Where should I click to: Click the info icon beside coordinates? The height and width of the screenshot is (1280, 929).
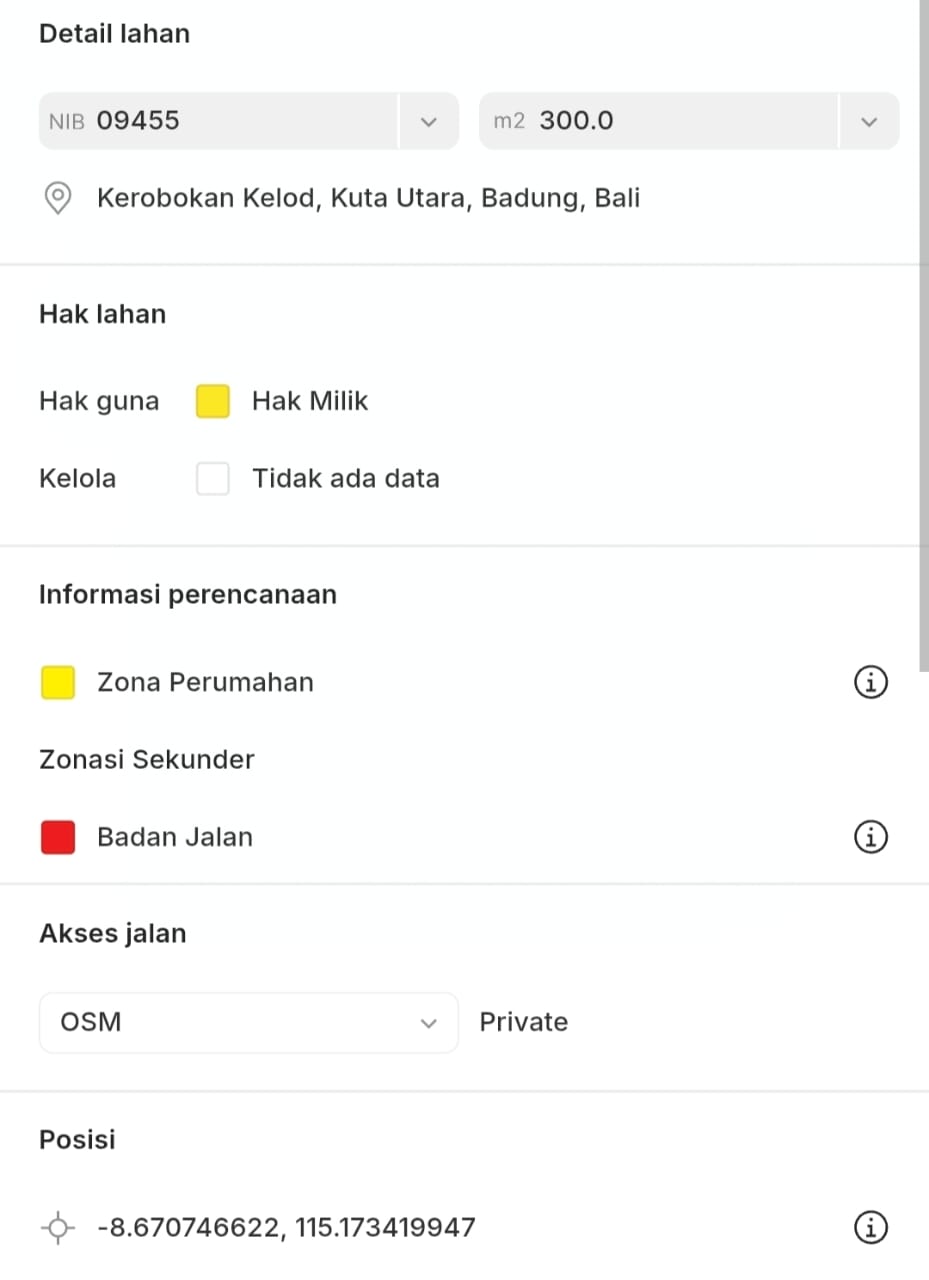871,1227
